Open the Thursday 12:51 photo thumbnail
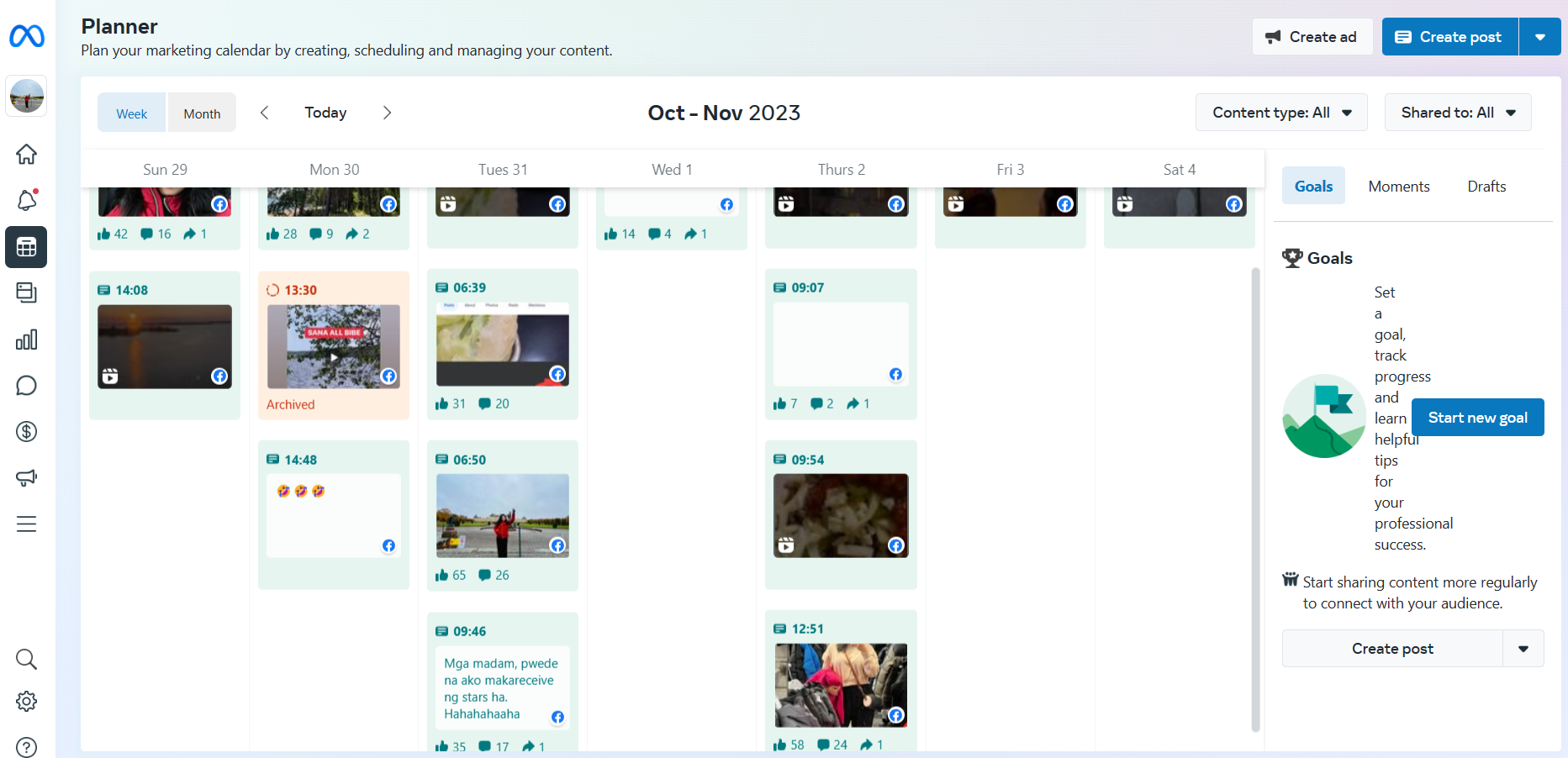 pos(841,686)
